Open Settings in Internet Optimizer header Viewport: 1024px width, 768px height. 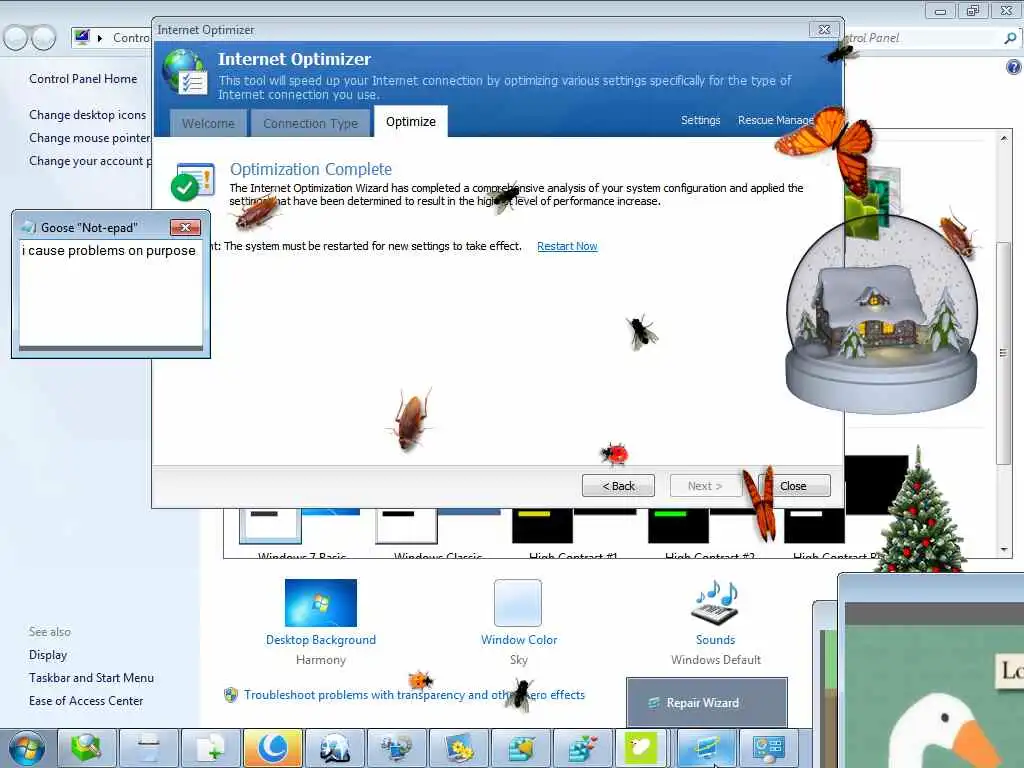pos(700,120)
